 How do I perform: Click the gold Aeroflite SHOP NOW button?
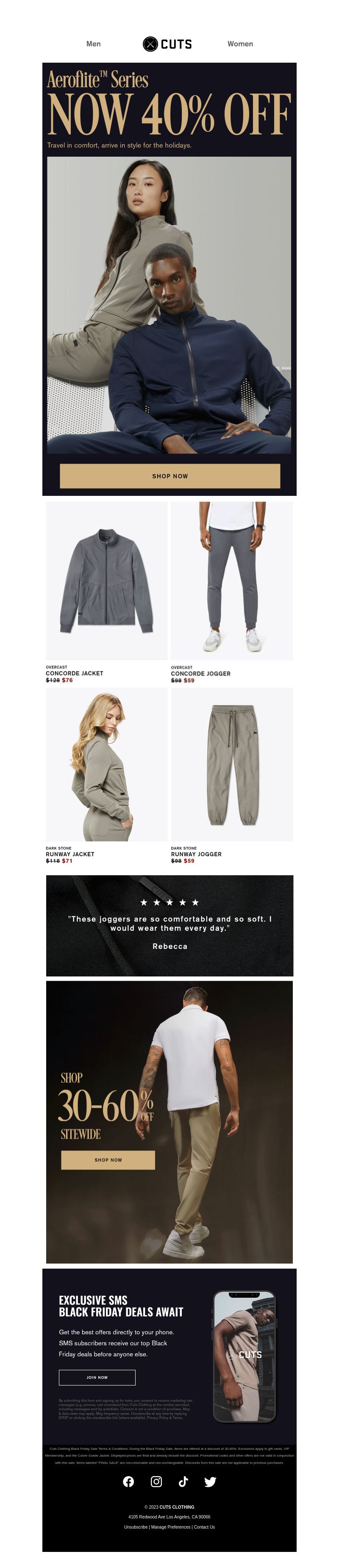(x=170, y=476)
